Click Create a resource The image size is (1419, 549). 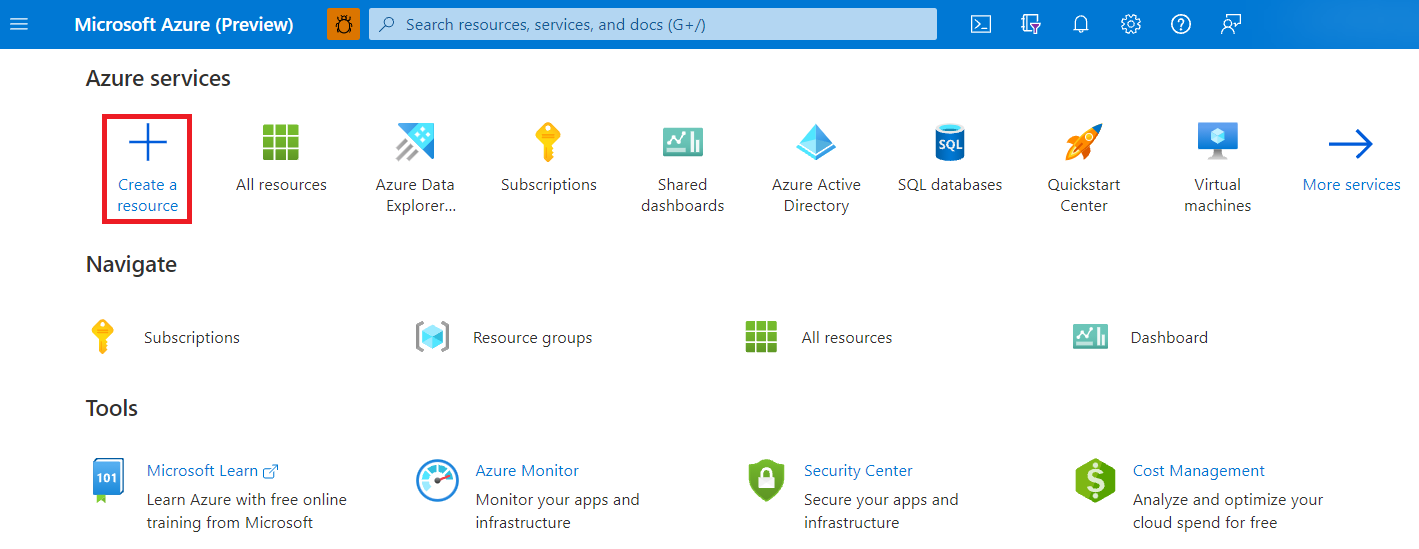147,167
